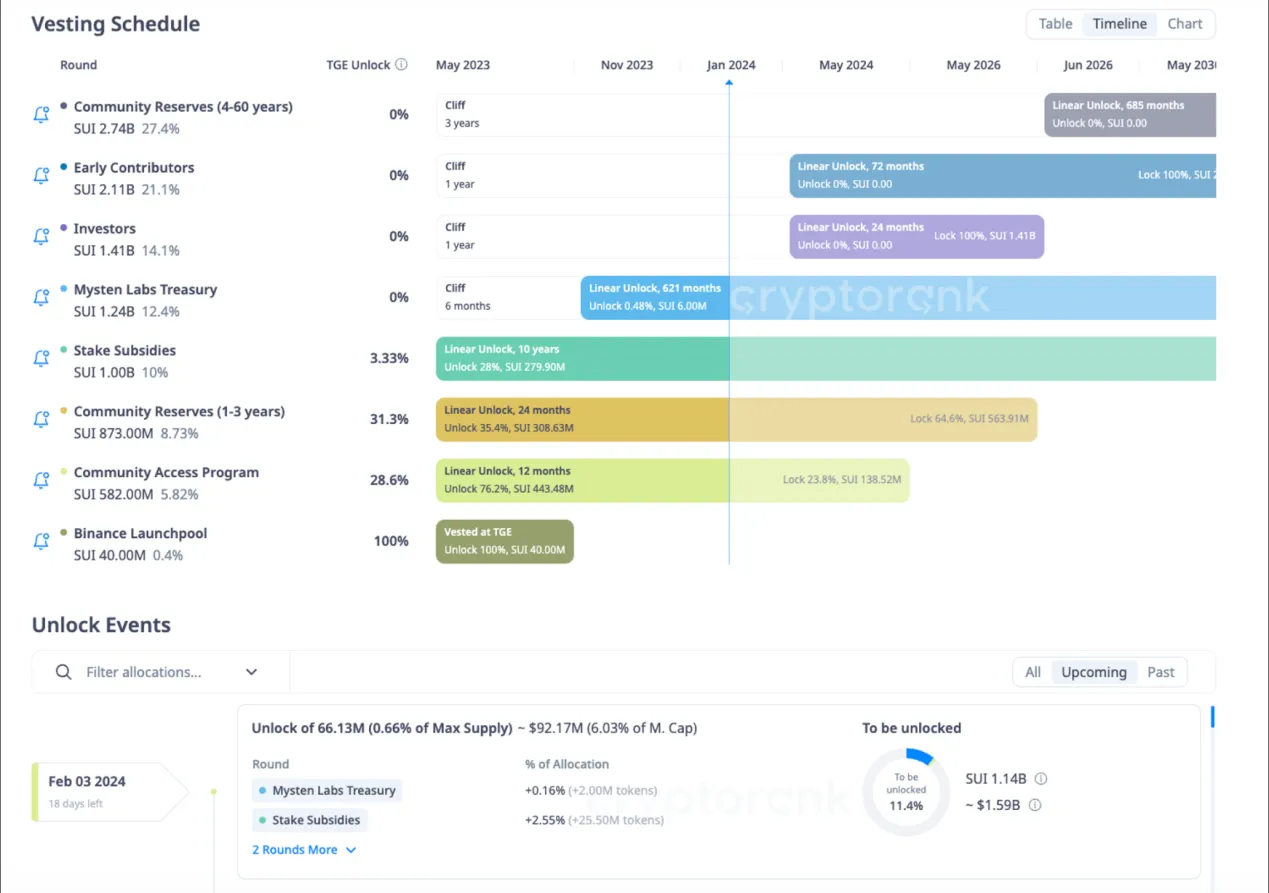
Task: Click the bell icon for Community Reserves (4-60 years)
Action: coord(41,115)
